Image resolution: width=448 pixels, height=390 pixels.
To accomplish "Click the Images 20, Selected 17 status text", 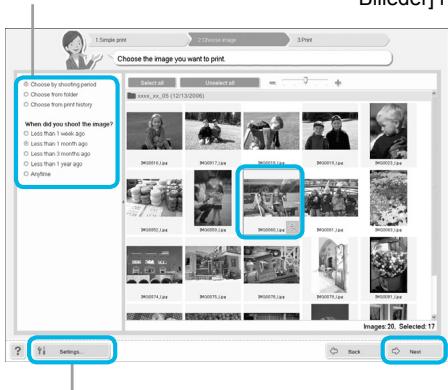I will 399,326.
